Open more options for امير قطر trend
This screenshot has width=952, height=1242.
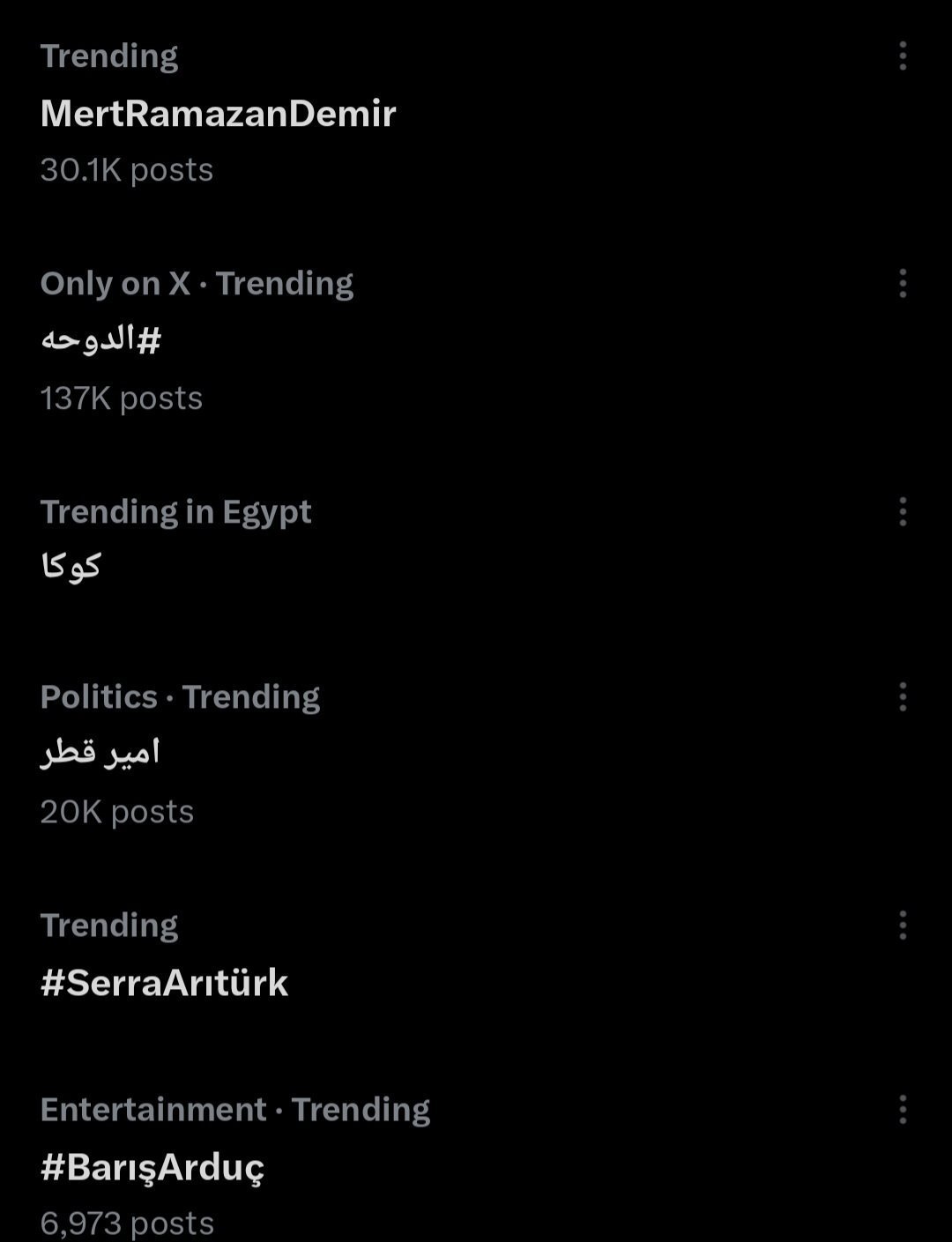click(903, 696)
